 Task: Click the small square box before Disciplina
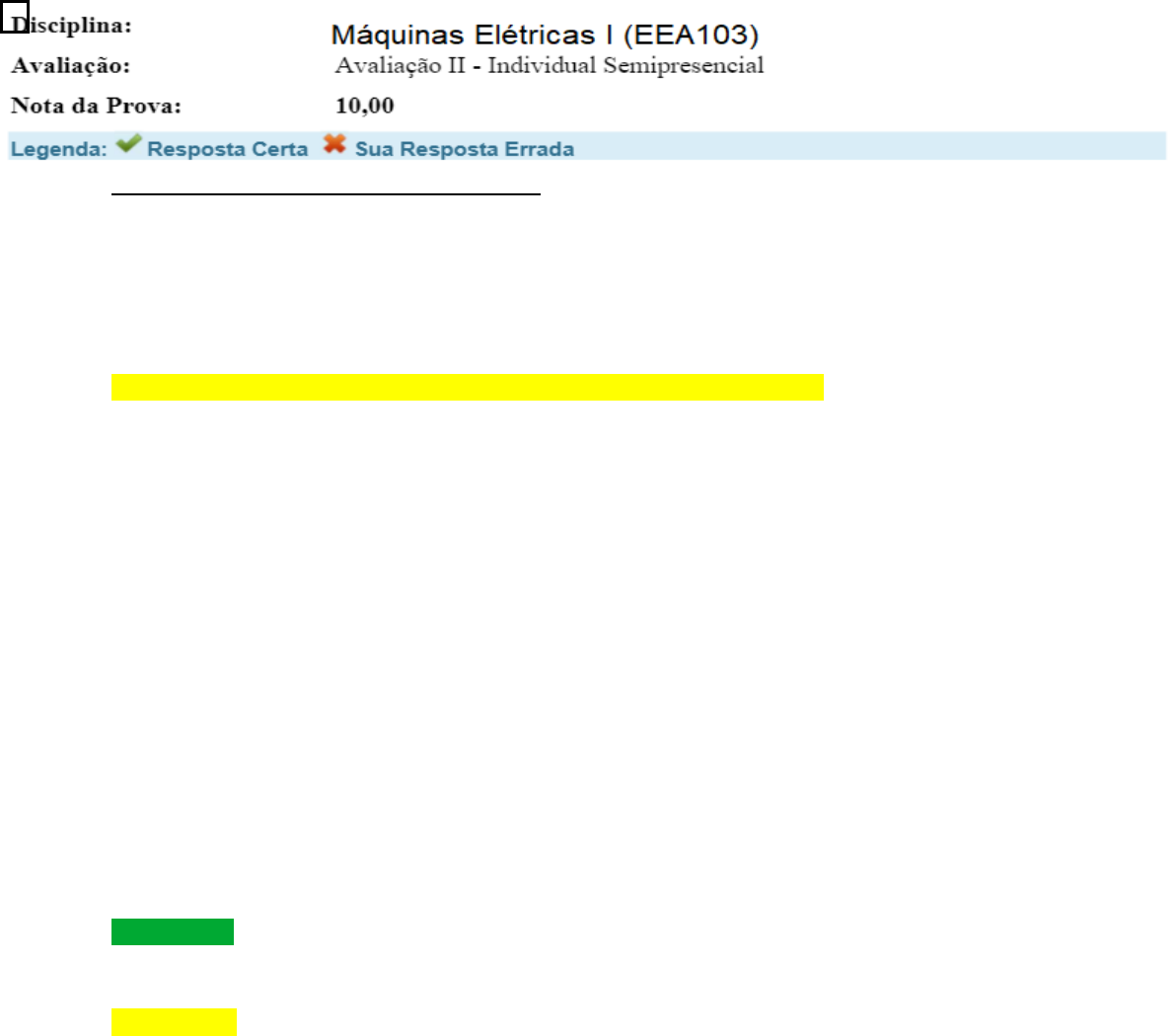pos(13,17)
